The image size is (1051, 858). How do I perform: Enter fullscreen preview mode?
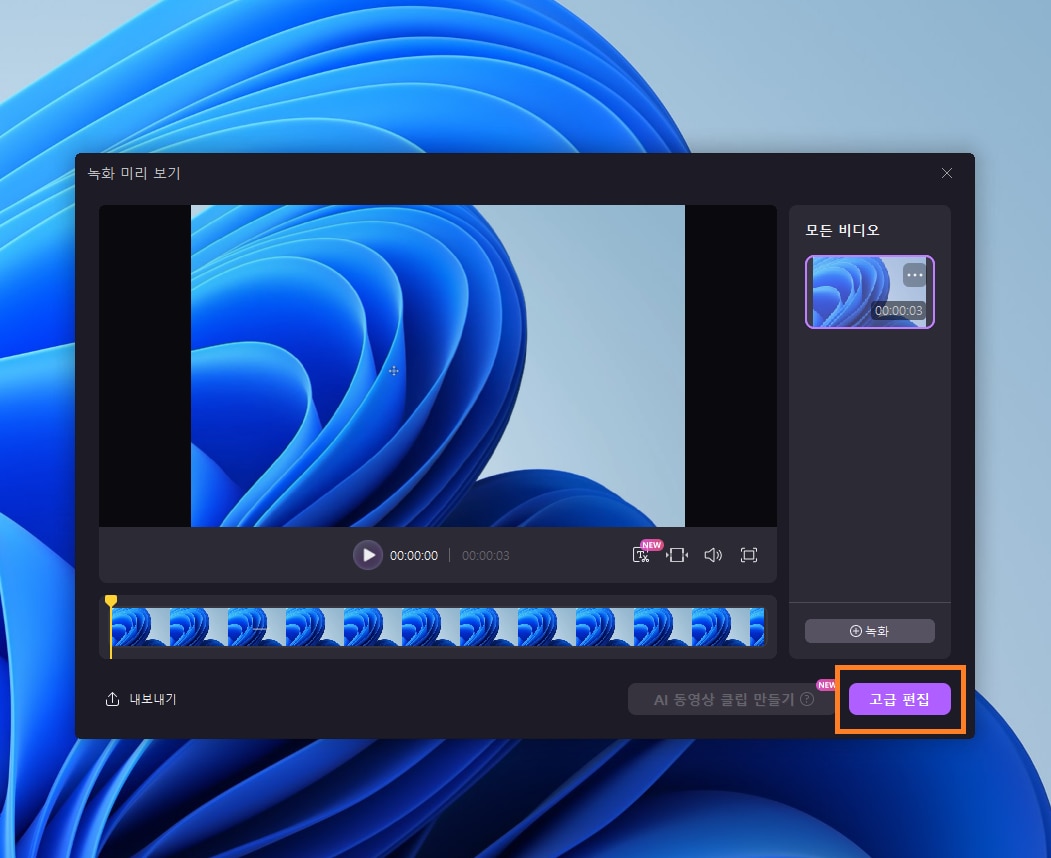pyautogui.click(x=749, y=555)
